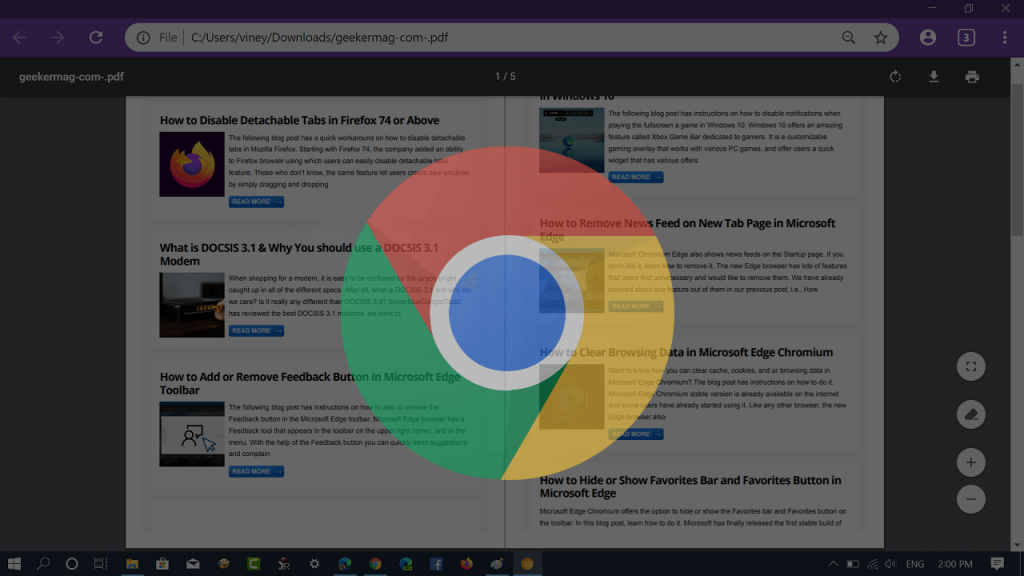Click the Xbox Game Bar article thumbnail

click(x=571, y=140)
